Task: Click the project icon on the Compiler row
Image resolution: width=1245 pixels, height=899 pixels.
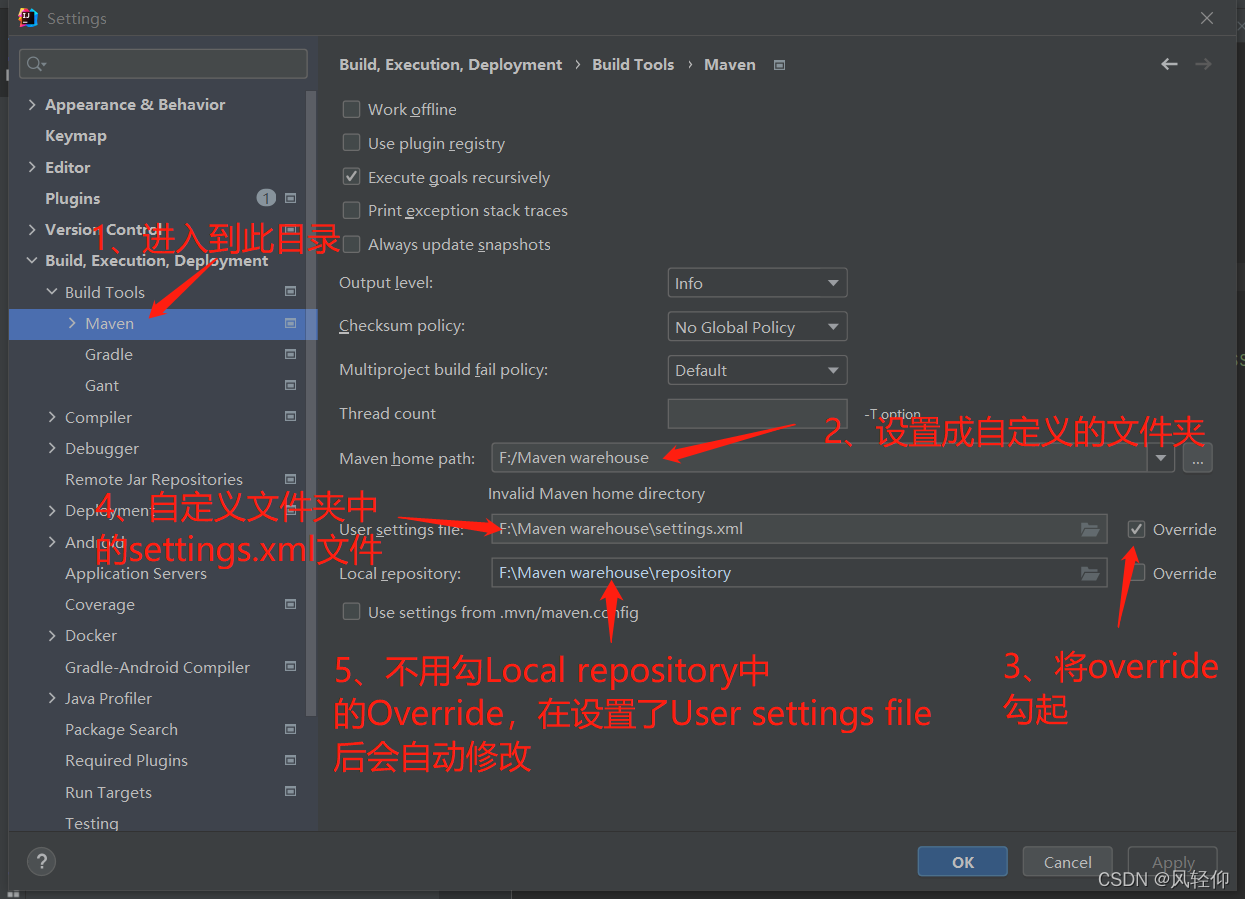Action: click(291, 417)
